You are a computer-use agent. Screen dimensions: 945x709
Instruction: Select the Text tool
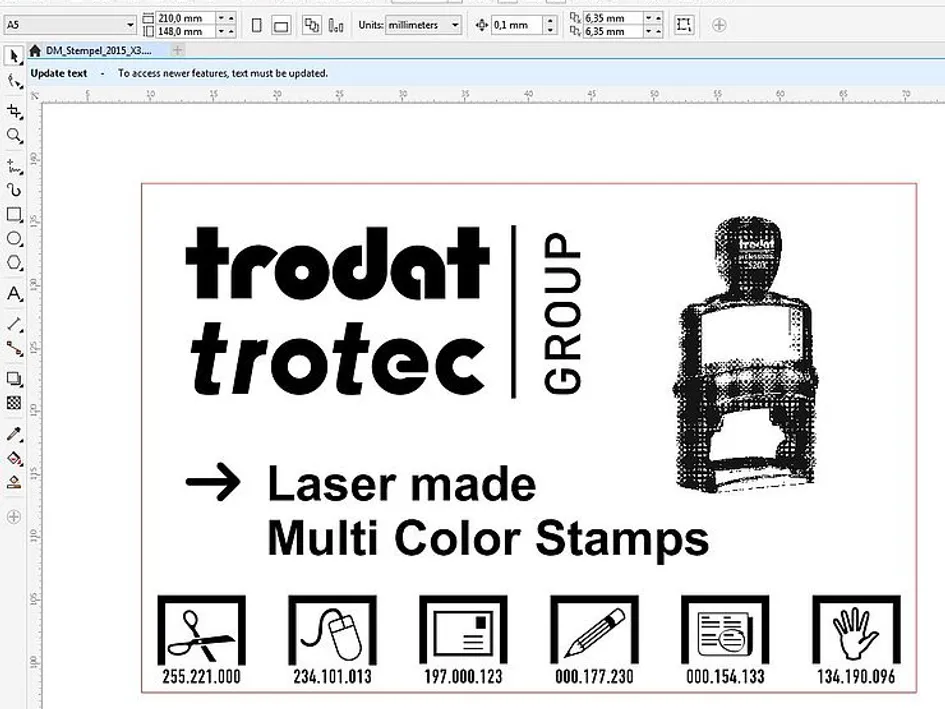[x=13, y=294]
